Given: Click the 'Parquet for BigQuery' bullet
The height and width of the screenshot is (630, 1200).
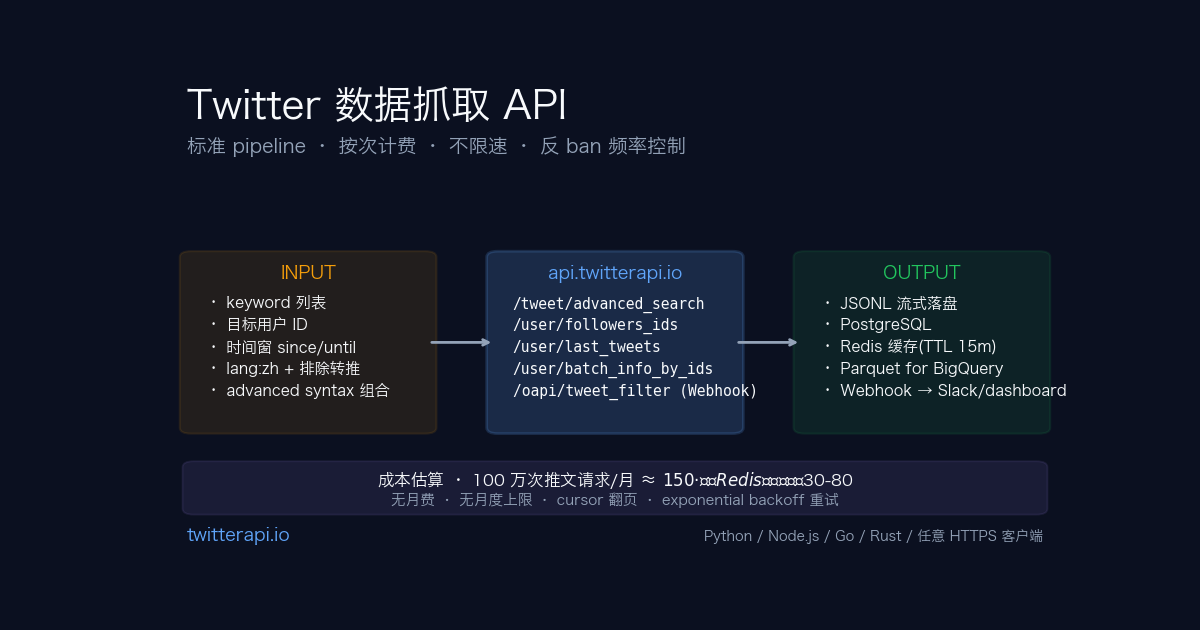Looking at the screenshot, I should coord(914,369).
